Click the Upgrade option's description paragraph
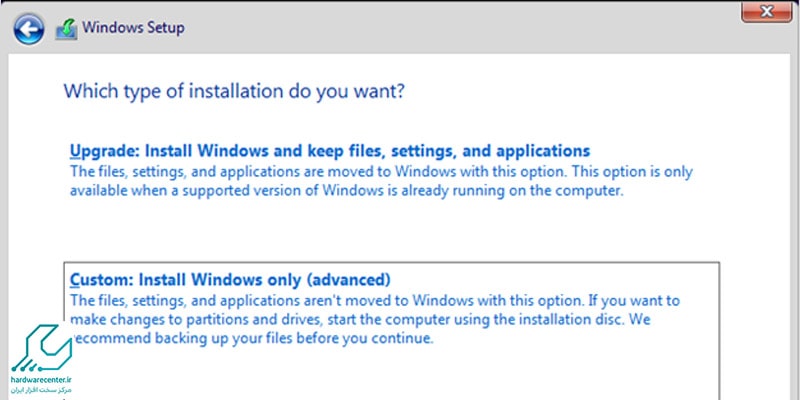Screen dimensions: 800x400 (x=381, y=182)
